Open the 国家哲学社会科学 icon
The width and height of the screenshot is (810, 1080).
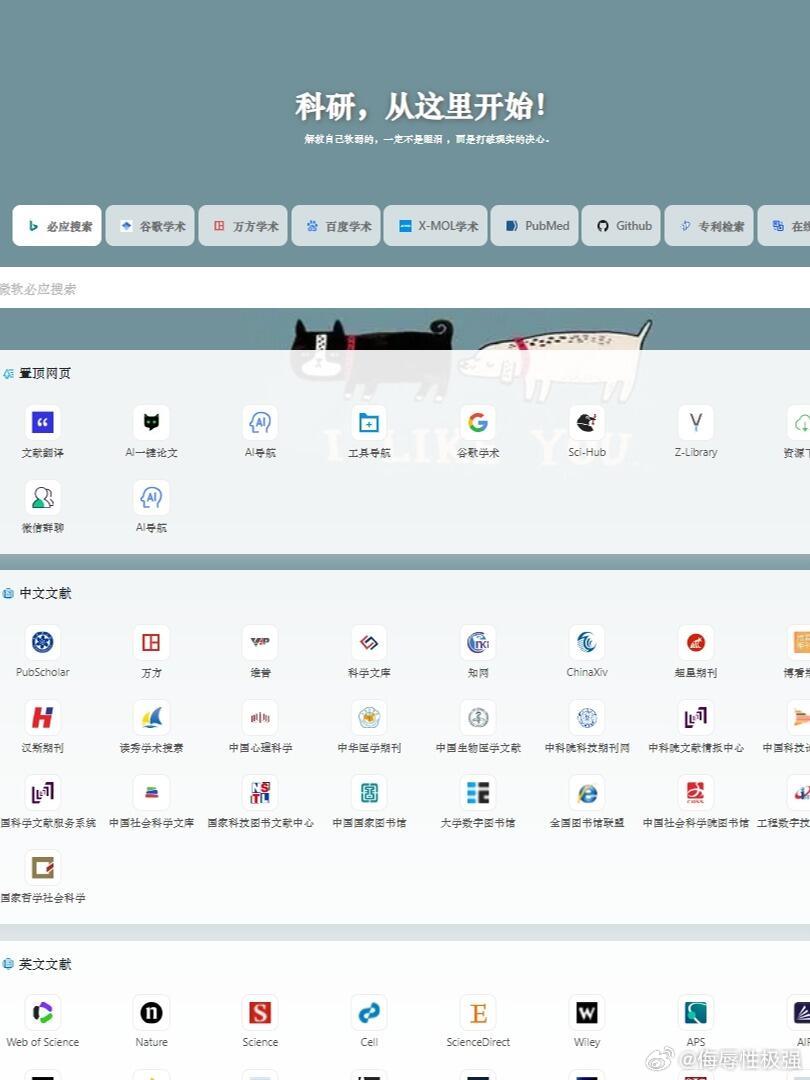pyautogui.click(x=43, y=867)
